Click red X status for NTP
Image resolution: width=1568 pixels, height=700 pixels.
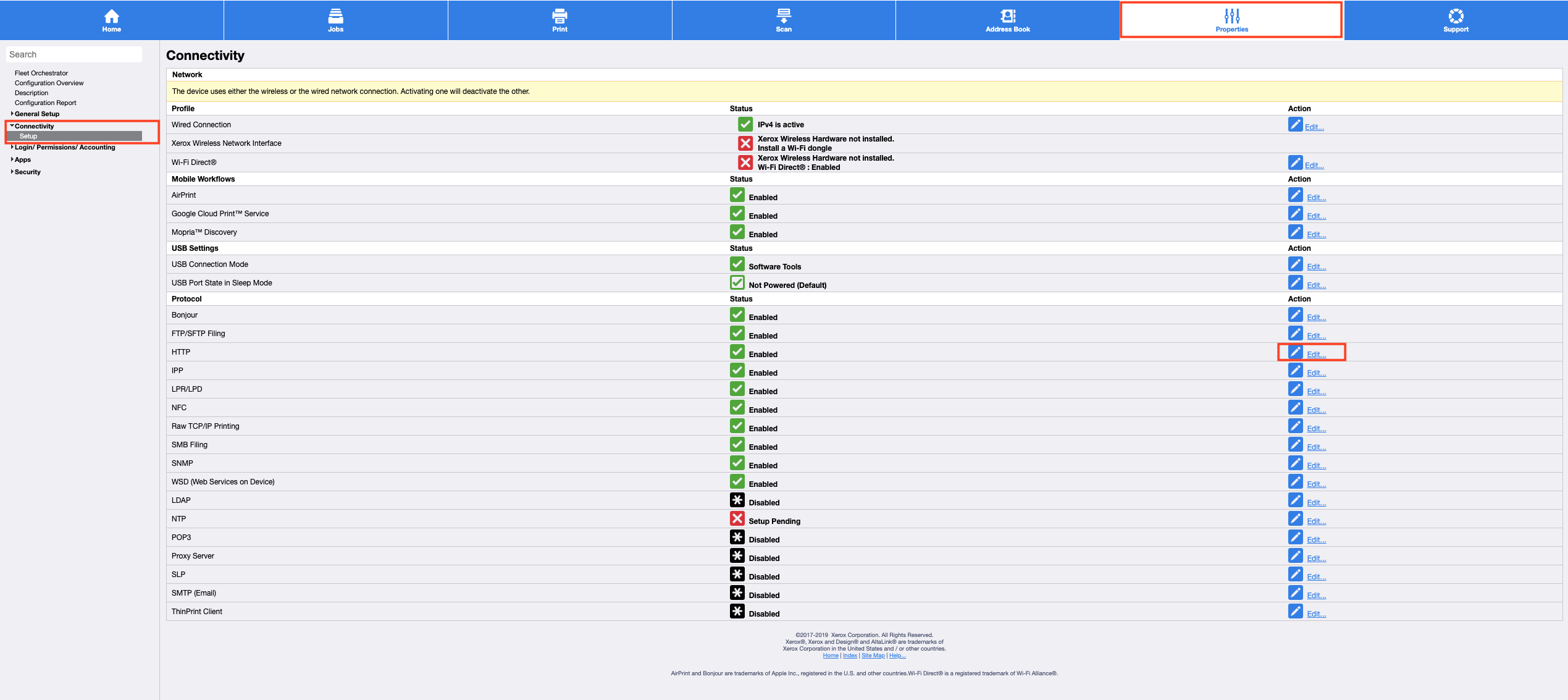(737, 519)
